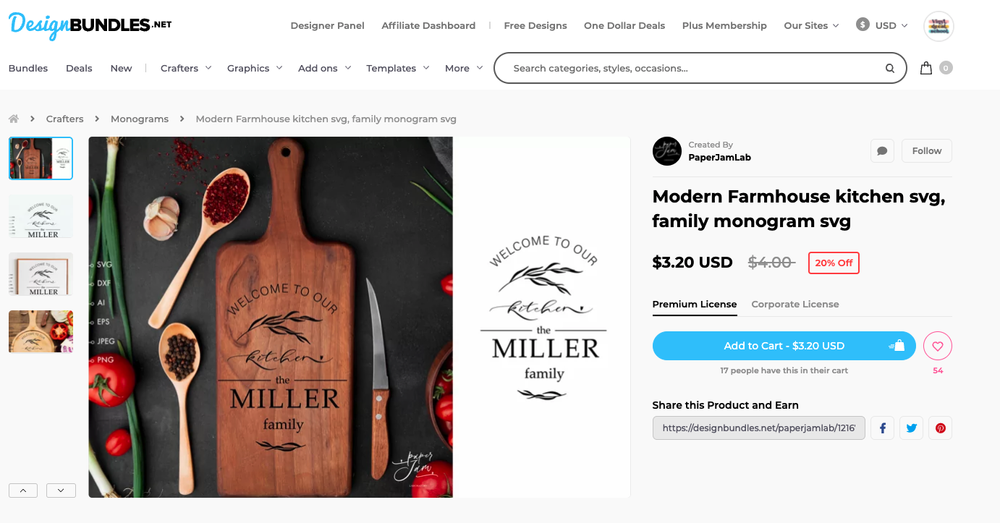The width and height of the screenshot is (1000, 523).
Task: Click the home breadcrumb icon
Action: [x=13, y=119]
